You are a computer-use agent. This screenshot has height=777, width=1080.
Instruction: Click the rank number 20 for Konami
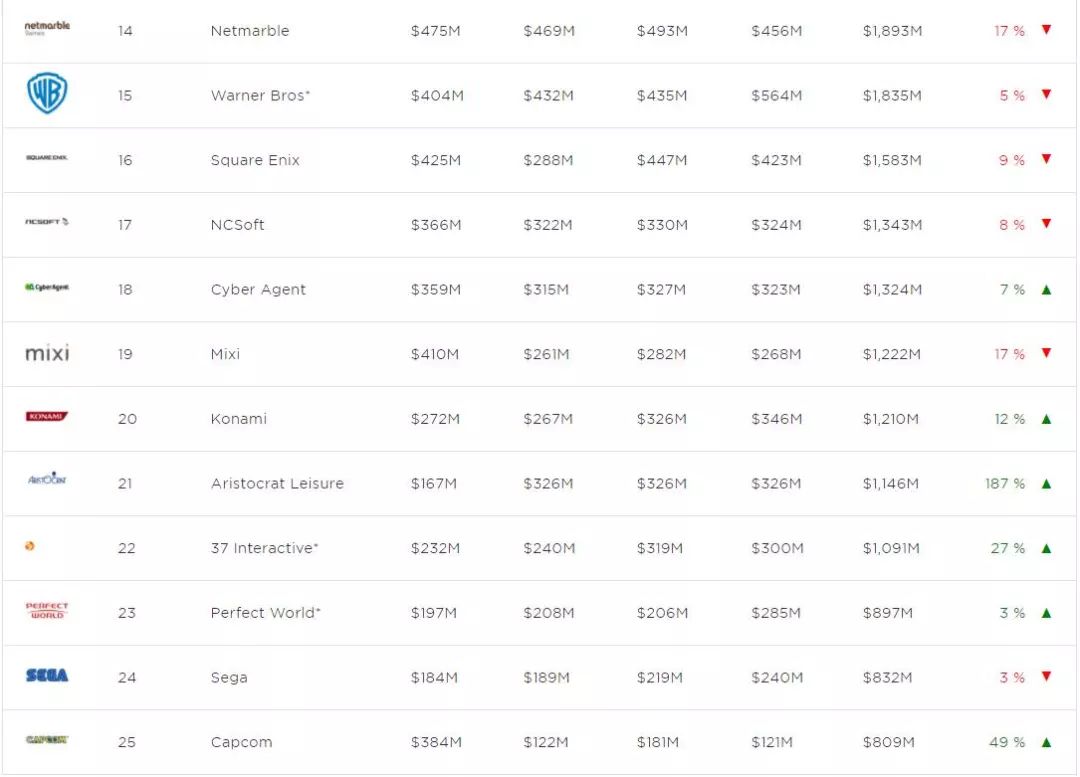click(x=127, y=419)
